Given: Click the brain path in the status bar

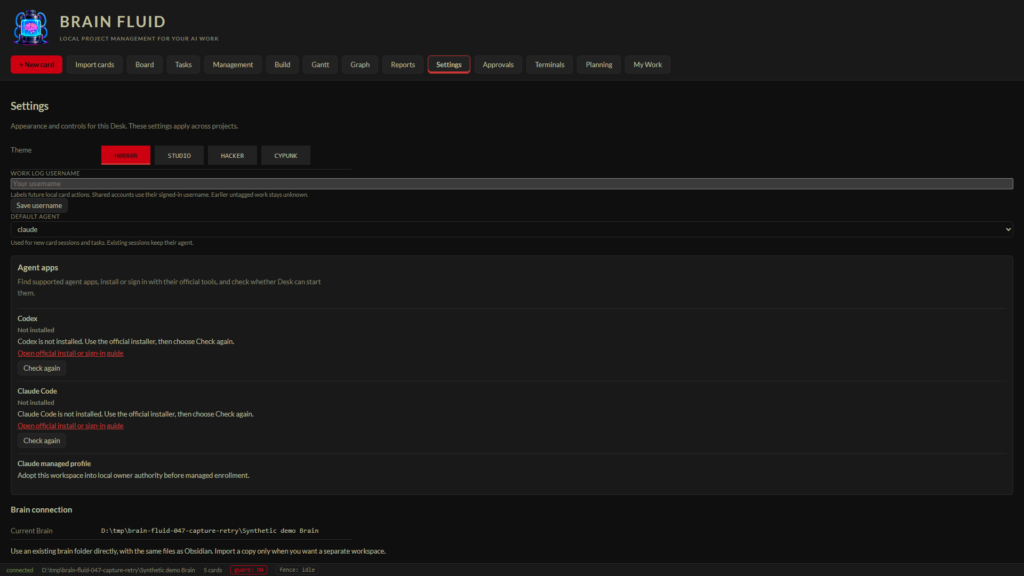Looking at the screenshot, I should coord(118,570).
